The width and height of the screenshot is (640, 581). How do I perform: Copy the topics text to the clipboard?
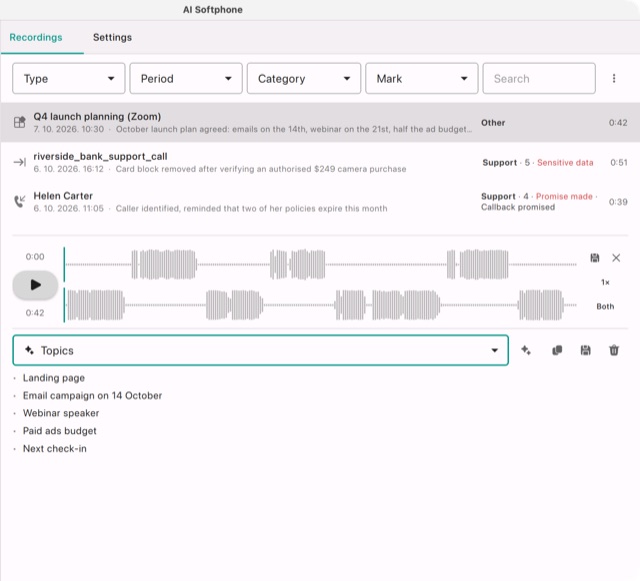click(x=557, y=350)
